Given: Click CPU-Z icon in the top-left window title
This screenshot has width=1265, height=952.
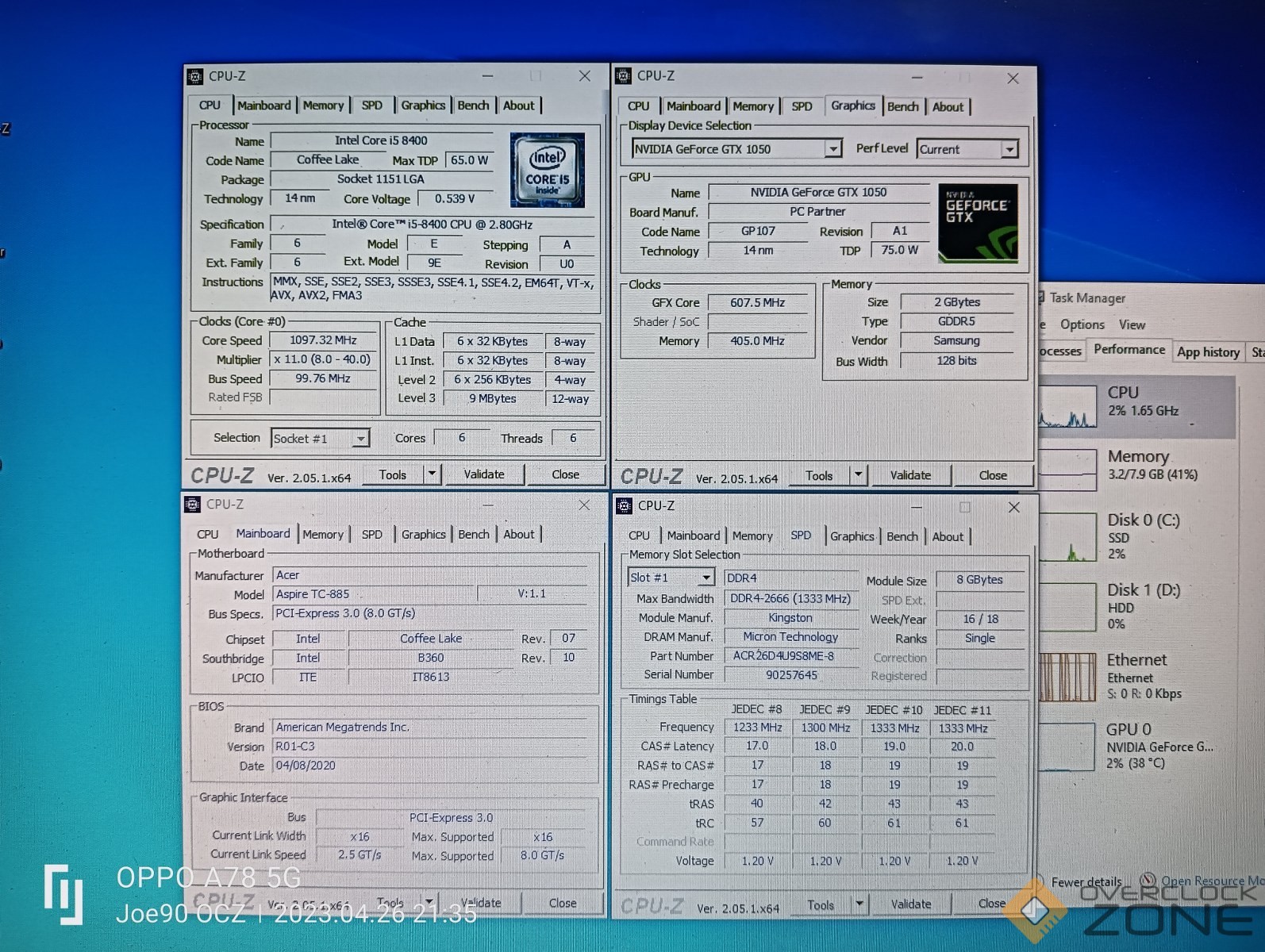Looking at the screenshot, I should point(195,76).
